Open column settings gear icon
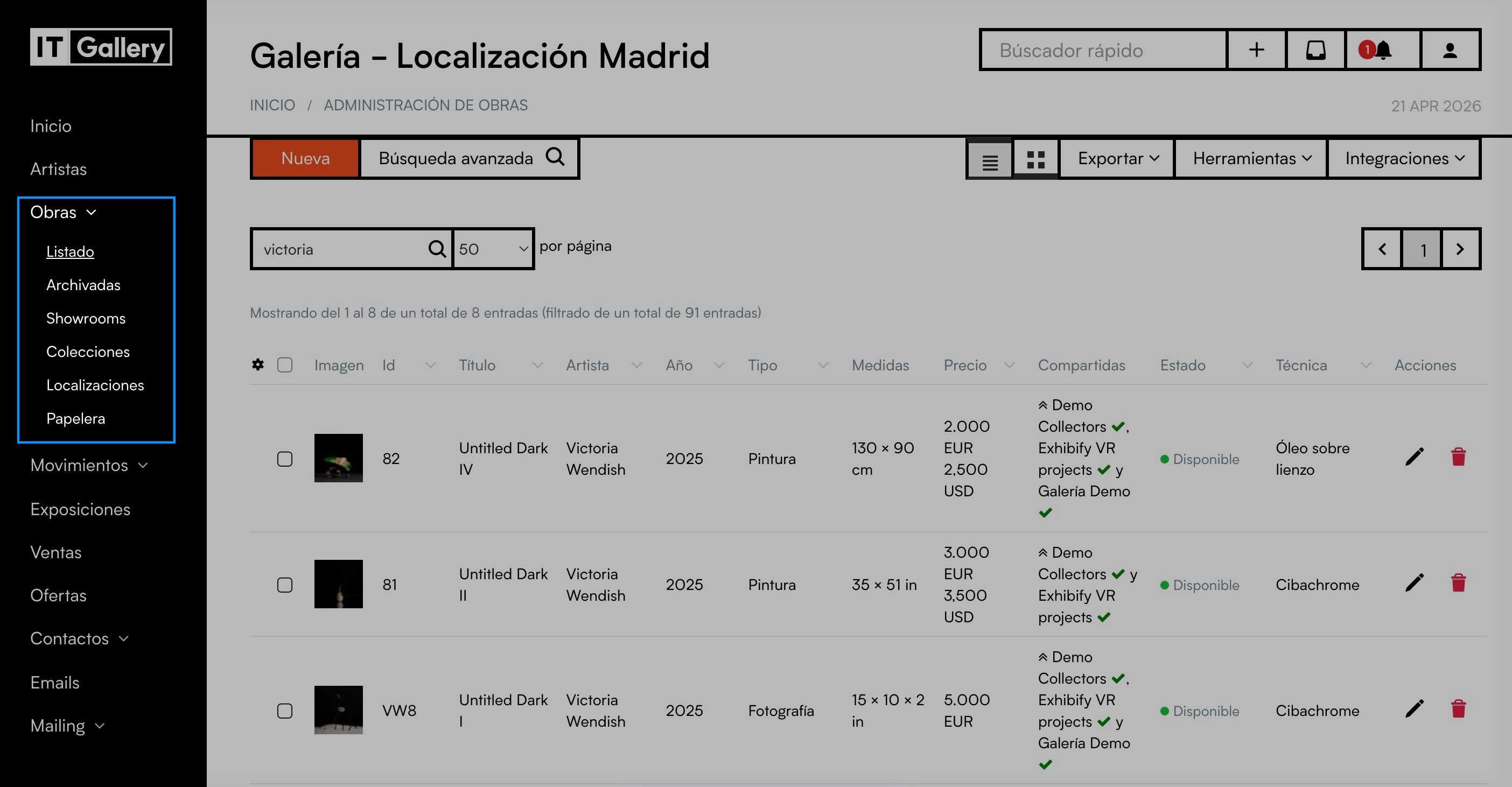 (x=258, y=364)
